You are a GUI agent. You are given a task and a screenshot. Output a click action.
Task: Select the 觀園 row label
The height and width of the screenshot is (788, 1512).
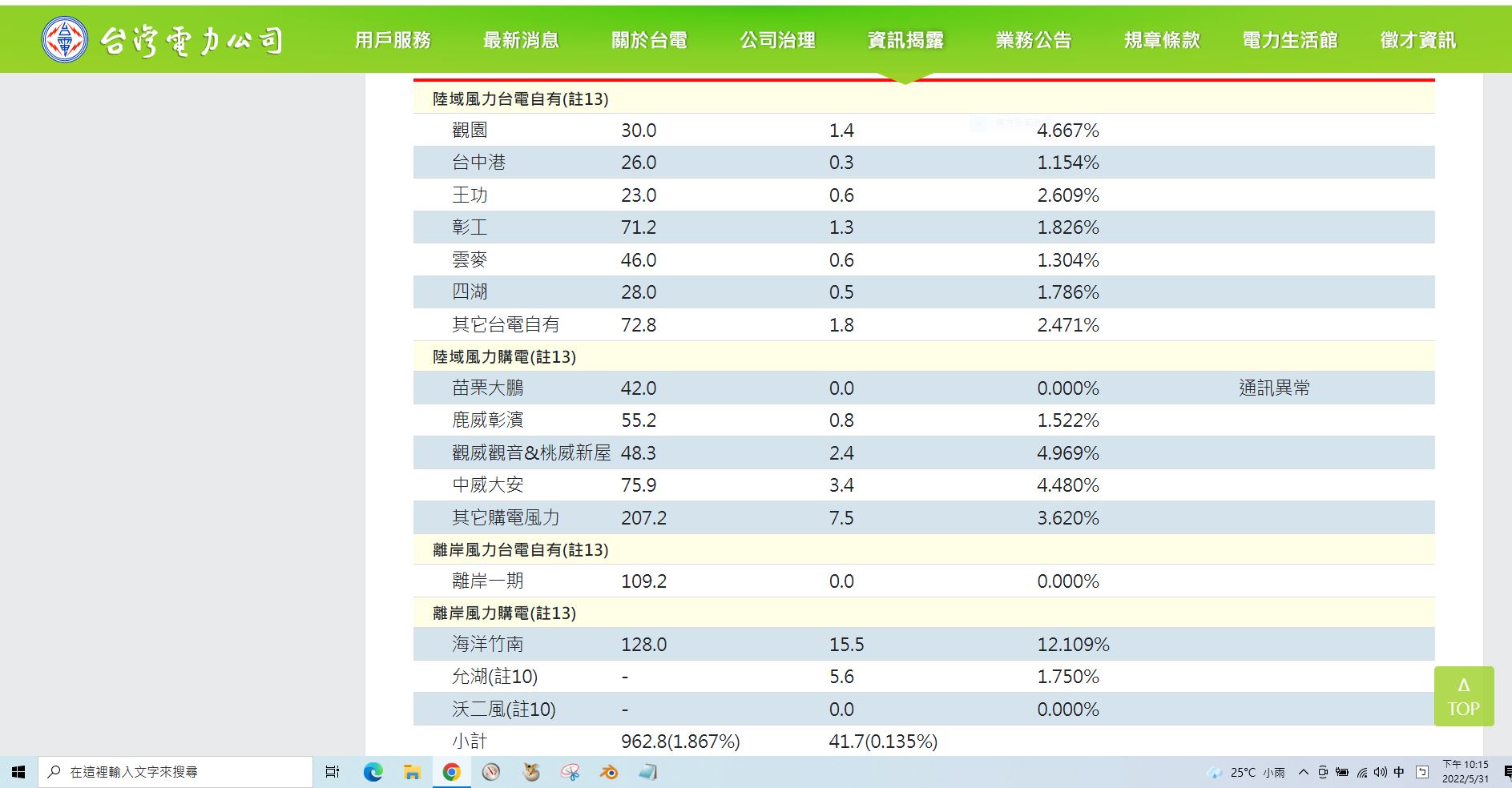470,130
